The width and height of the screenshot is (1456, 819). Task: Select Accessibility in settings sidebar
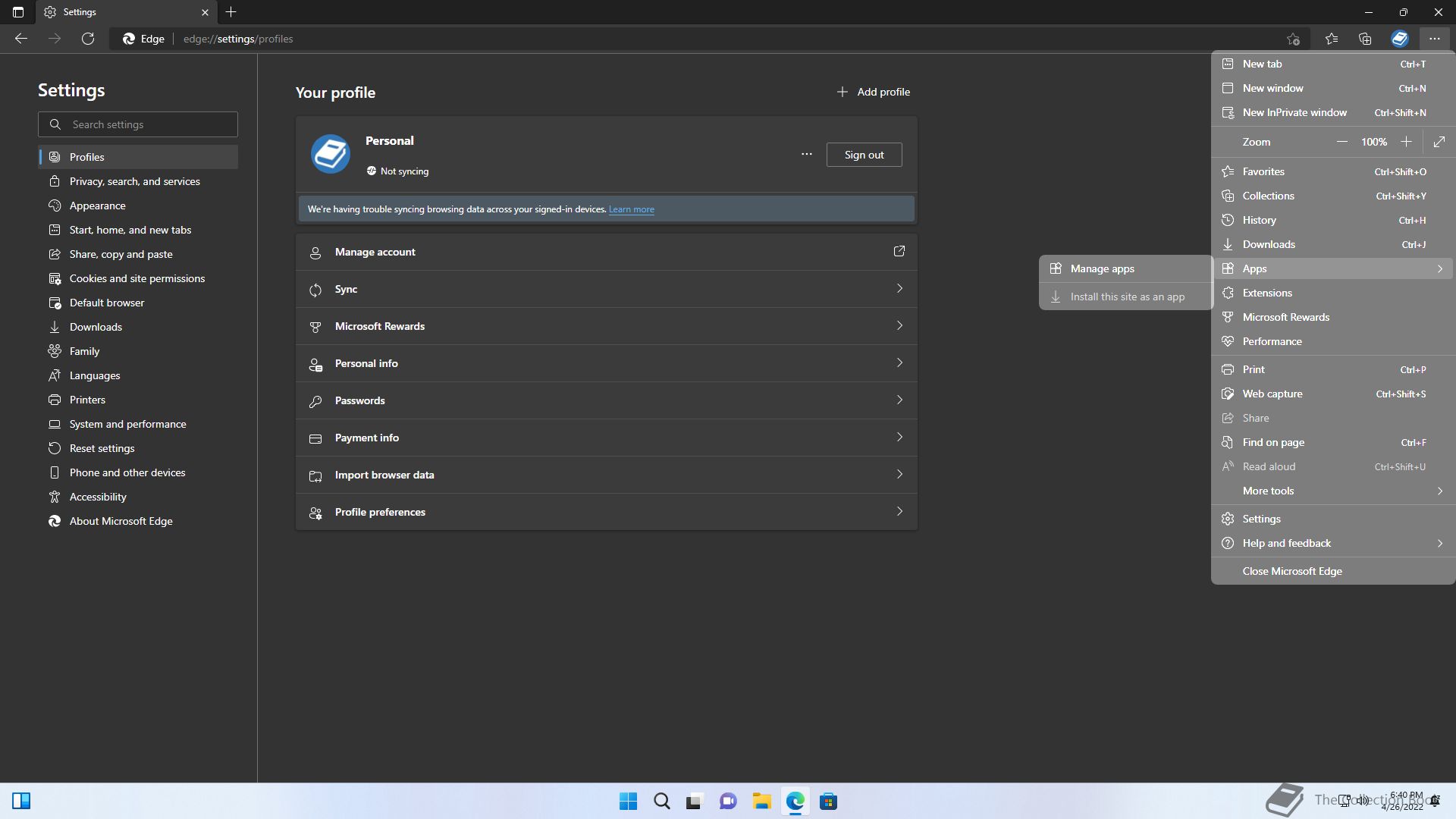pyautogui.click(x=138, y=497)
